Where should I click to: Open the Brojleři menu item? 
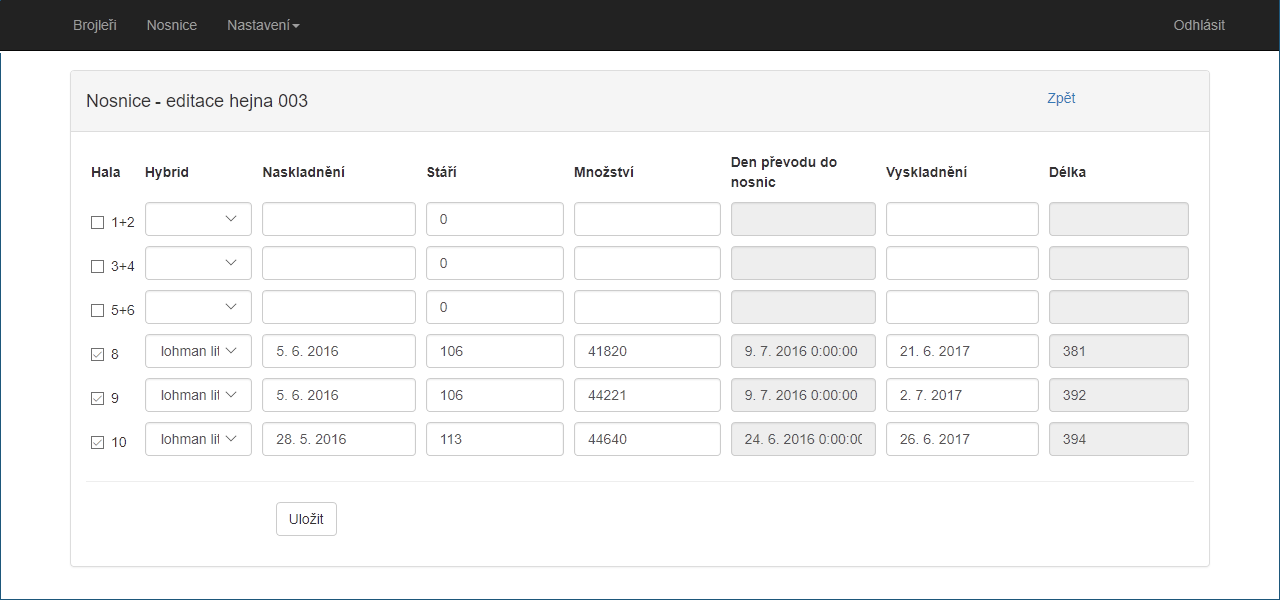(x=95, y=25)
